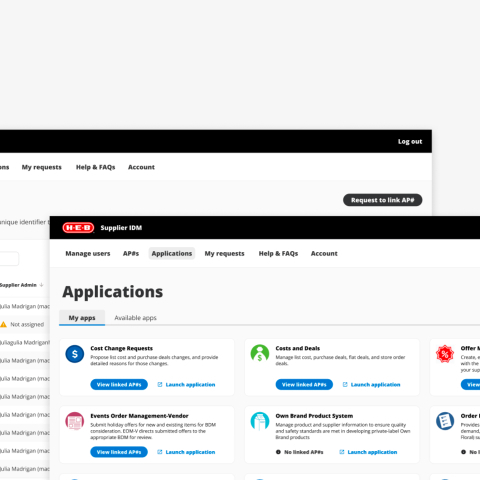Switch to the Available apps tab
Viewport: 480px width, 480px height.
[x=135, y=318]
